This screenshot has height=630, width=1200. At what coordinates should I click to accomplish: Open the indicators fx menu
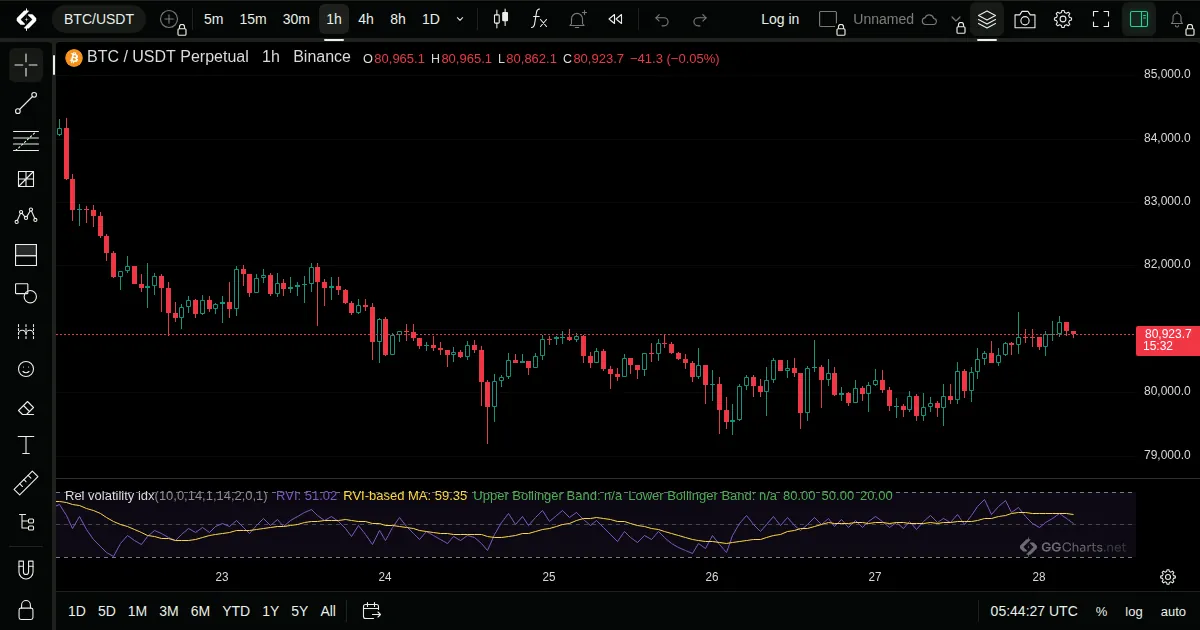click(539, 19)
